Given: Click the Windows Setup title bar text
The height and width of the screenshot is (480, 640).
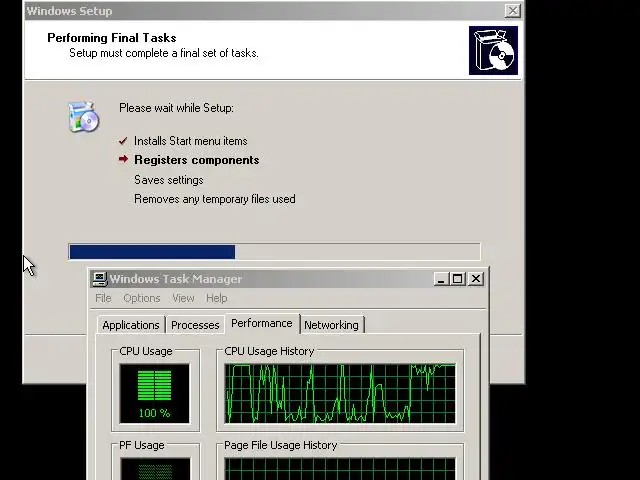Looking at the screenshot, I should (x=69, y=11).
